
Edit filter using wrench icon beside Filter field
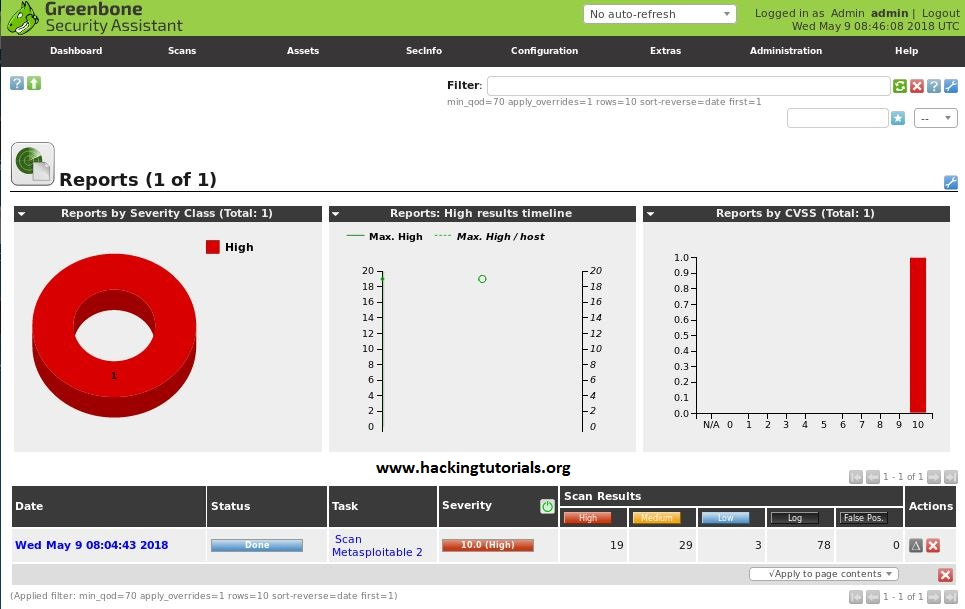951,86
